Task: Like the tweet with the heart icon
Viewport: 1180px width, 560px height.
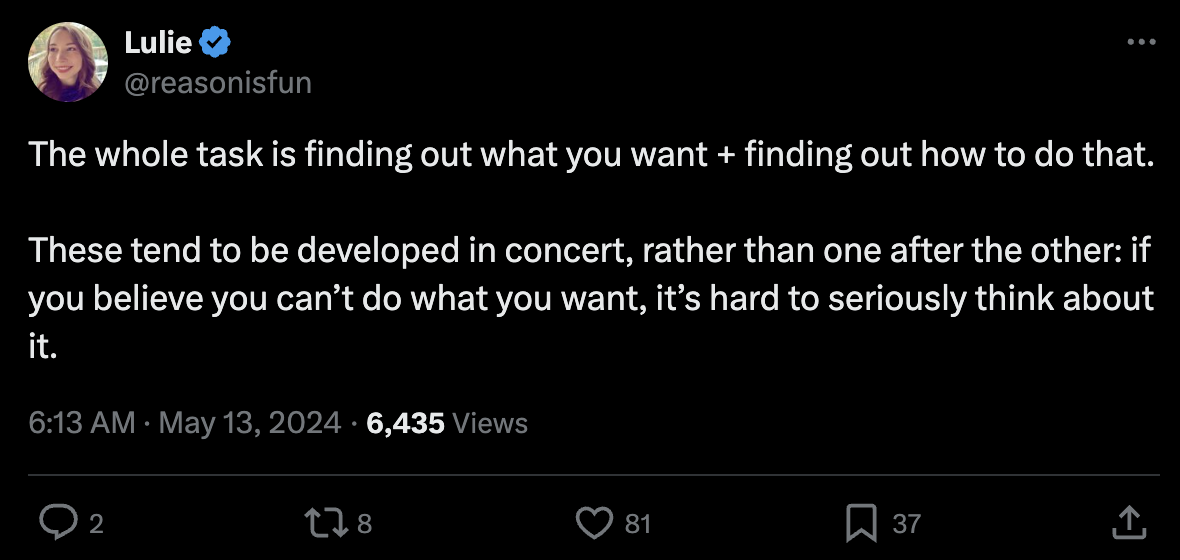Action: 595,522
